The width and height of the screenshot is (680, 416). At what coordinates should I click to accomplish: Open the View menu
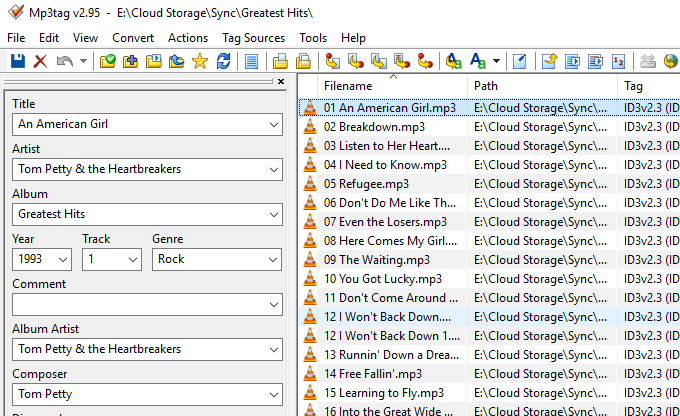(x=85, y=38)
